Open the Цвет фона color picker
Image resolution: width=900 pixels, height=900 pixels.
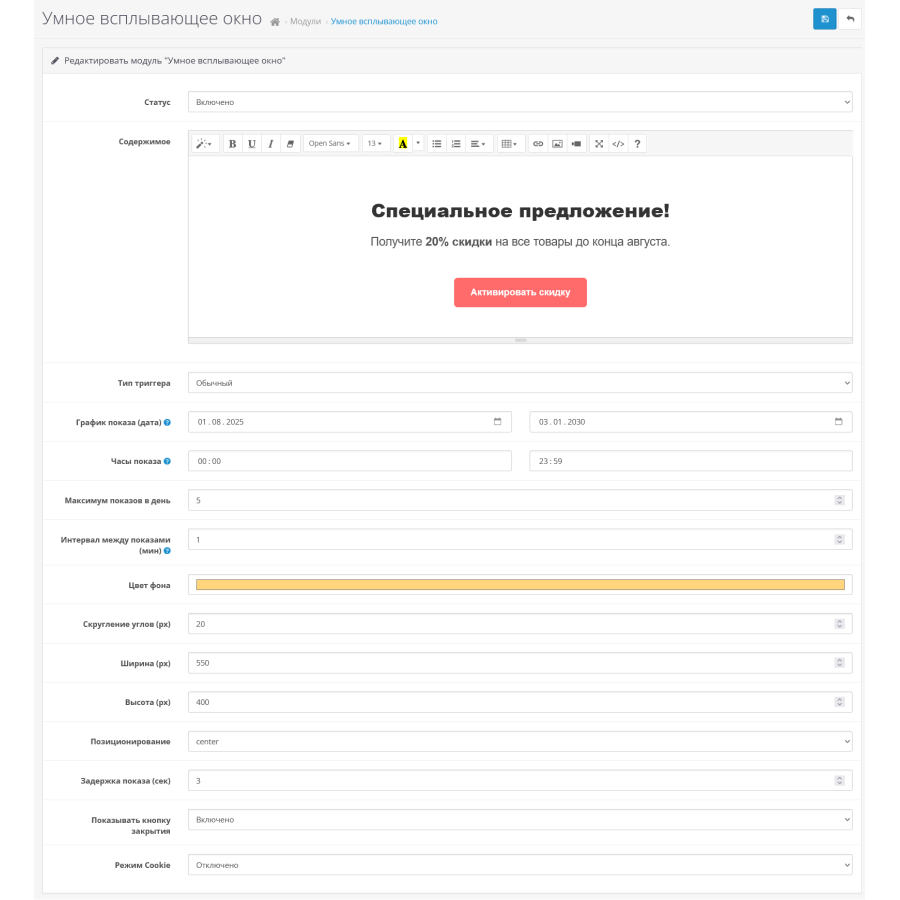[520, 585]
